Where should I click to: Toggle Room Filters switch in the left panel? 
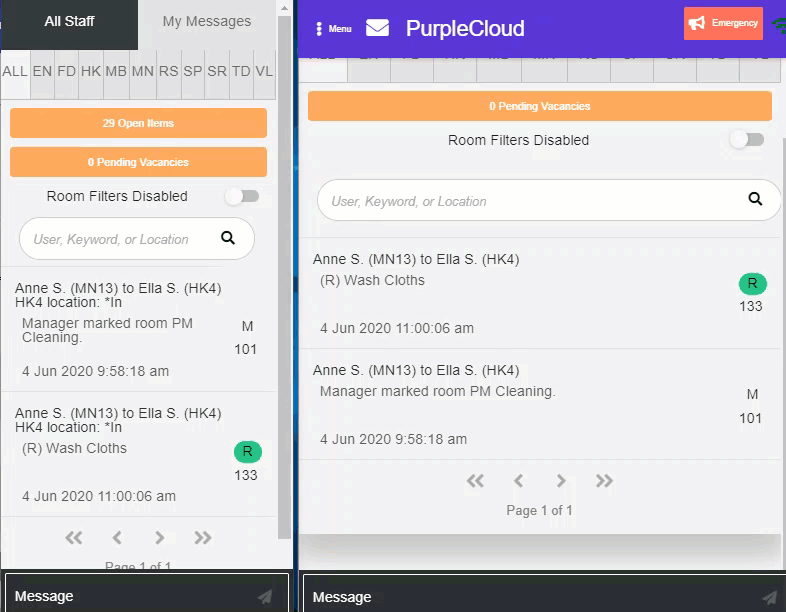click(242, 196)
